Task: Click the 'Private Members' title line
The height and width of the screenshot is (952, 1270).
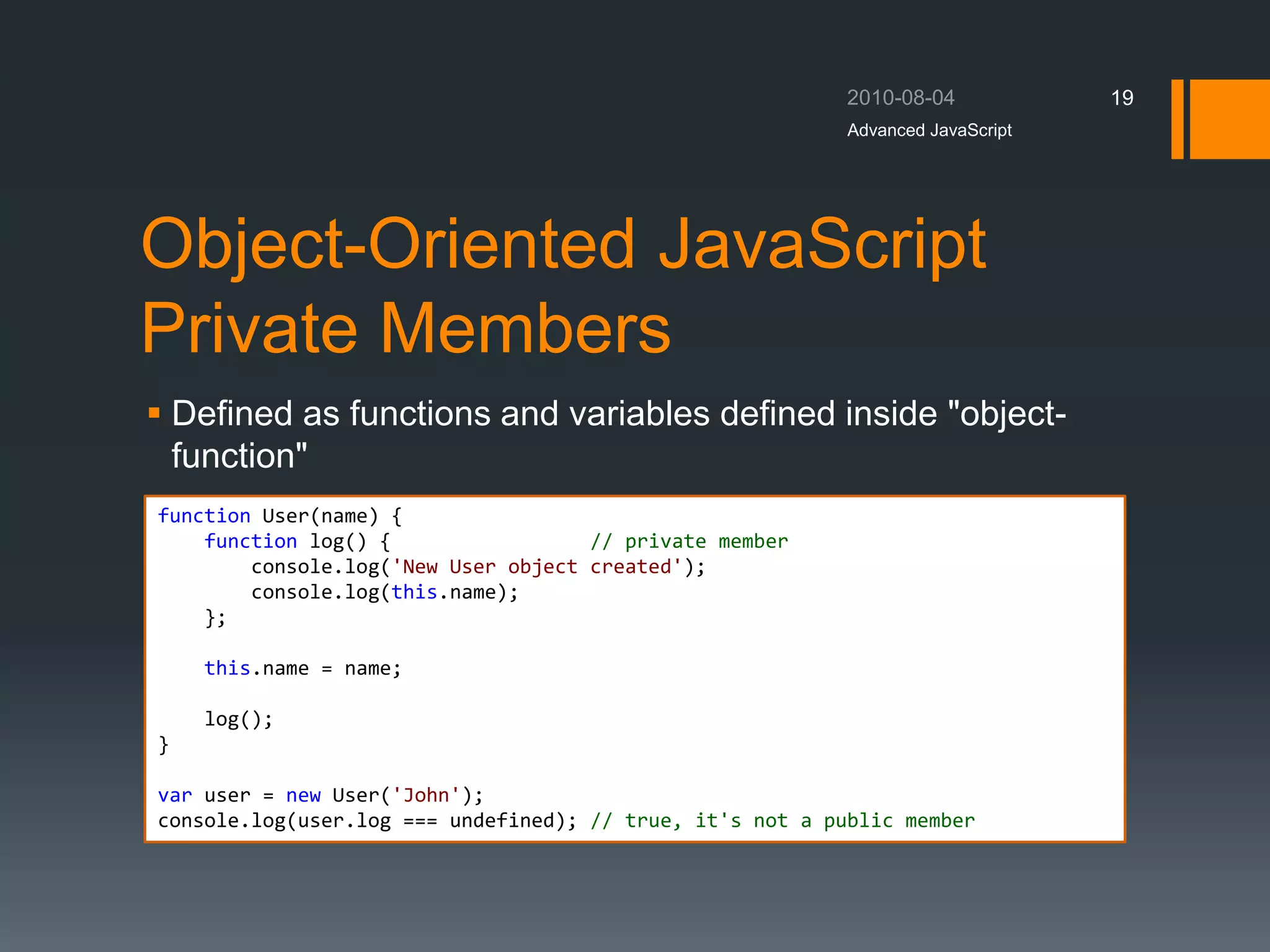Action: click(406, 328)
